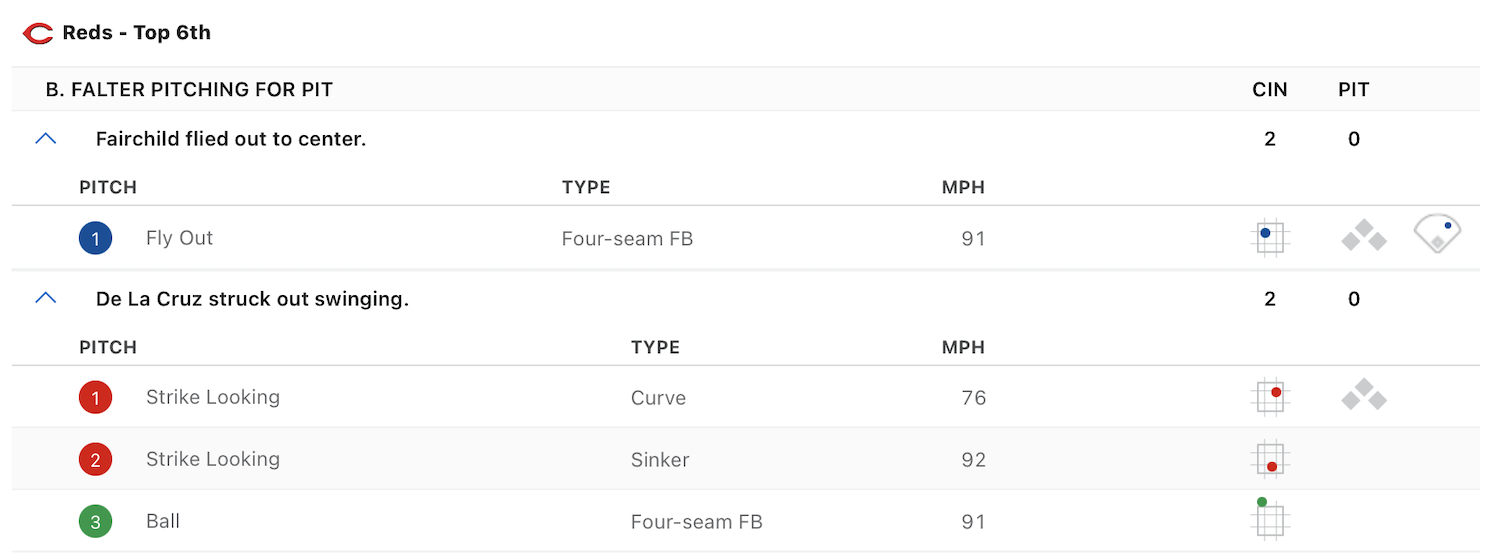Screen dimensions: 1500x553
Task: Click the blue pitch 1 Fly Out badge
Action: click(96, 238)
